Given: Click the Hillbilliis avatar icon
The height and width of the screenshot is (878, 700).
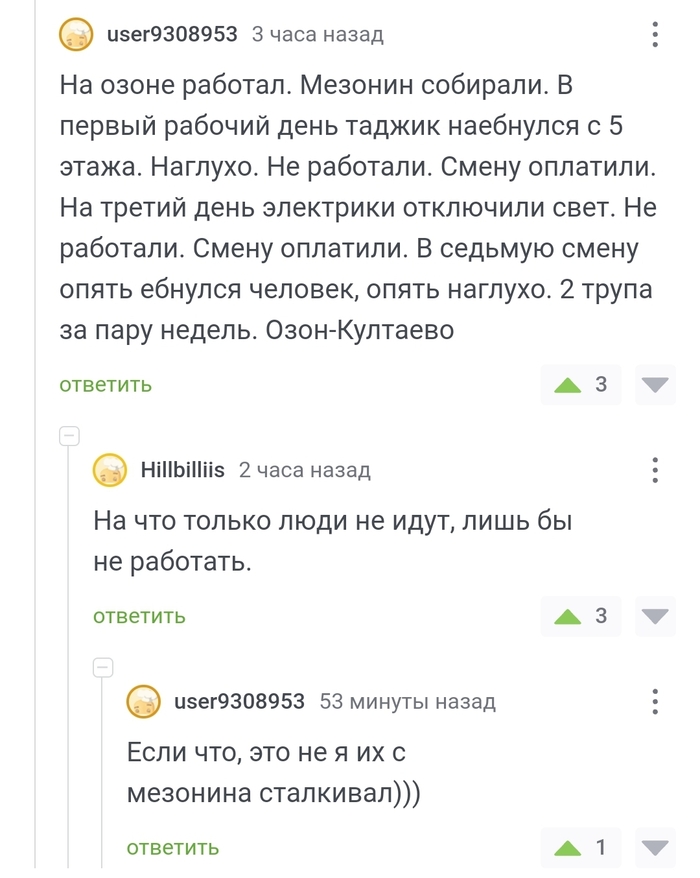Looking at the screenshot, I should tap(111, 470).
